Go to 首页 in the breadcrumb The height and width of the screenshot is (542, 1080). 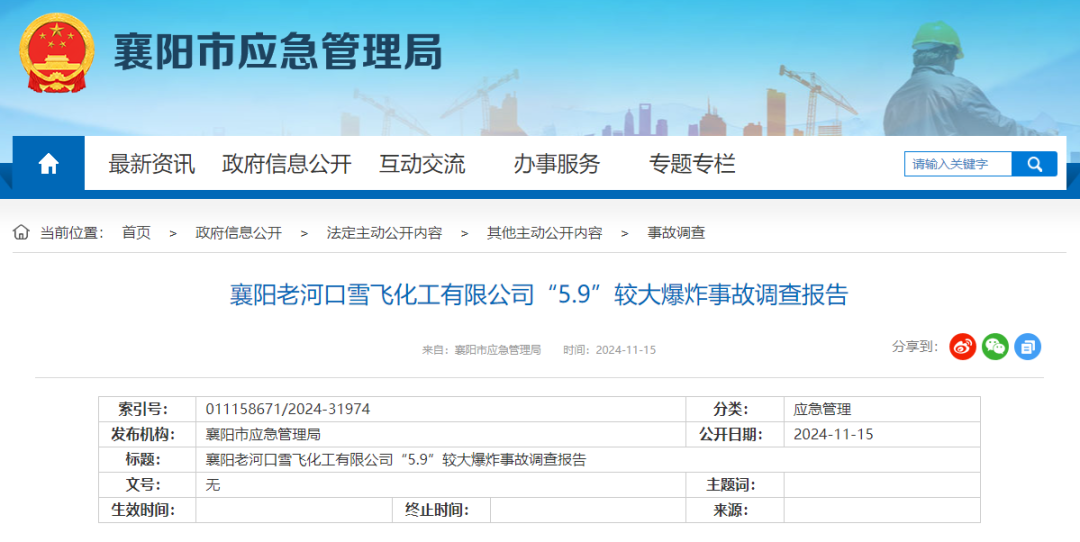[136, 233]
